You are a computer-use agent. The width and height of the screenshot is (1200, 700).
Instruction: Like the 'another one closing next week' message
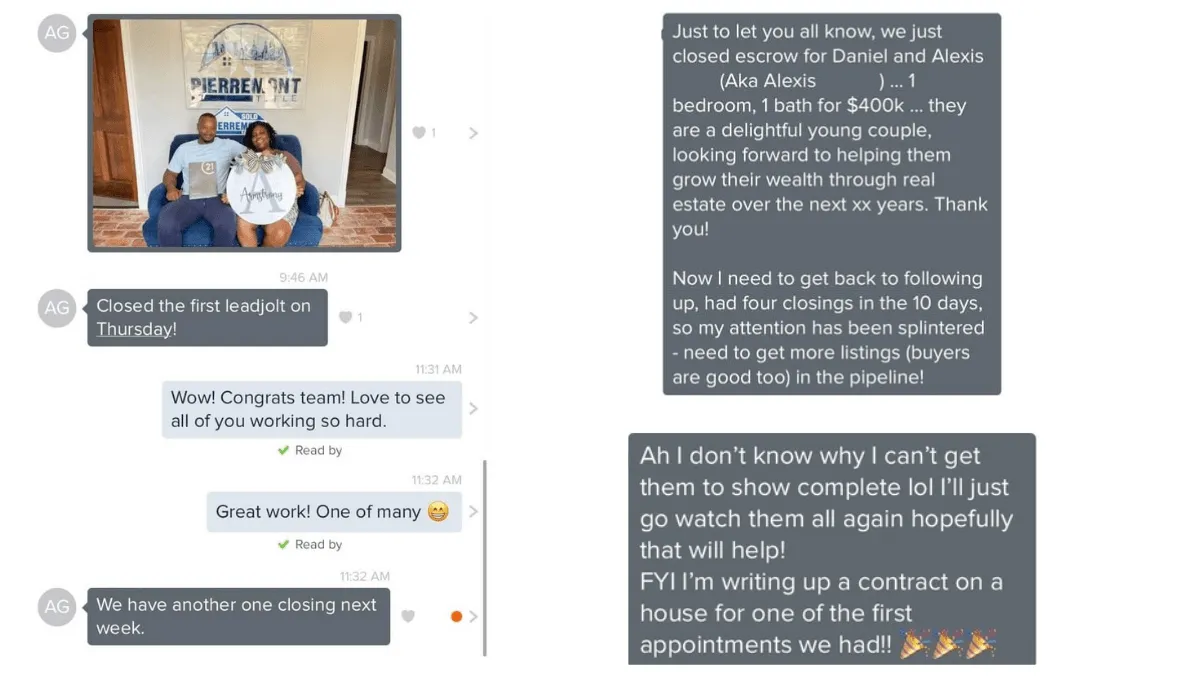tap(408, 617)
